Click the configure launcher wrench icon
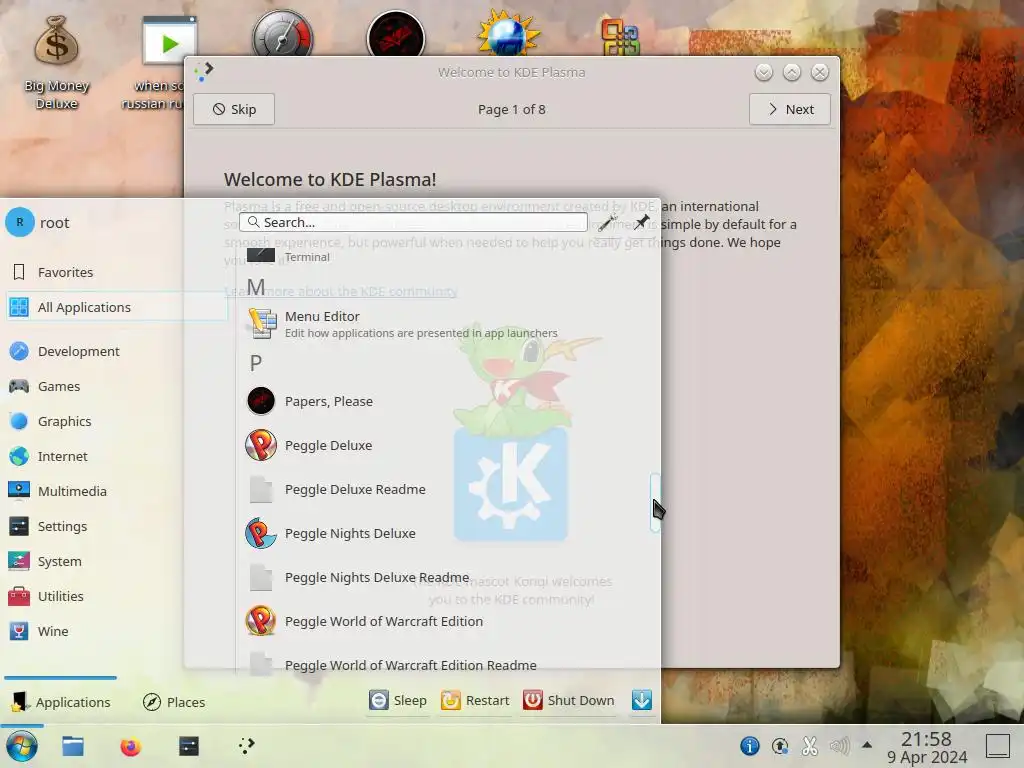 pos(608,223)
